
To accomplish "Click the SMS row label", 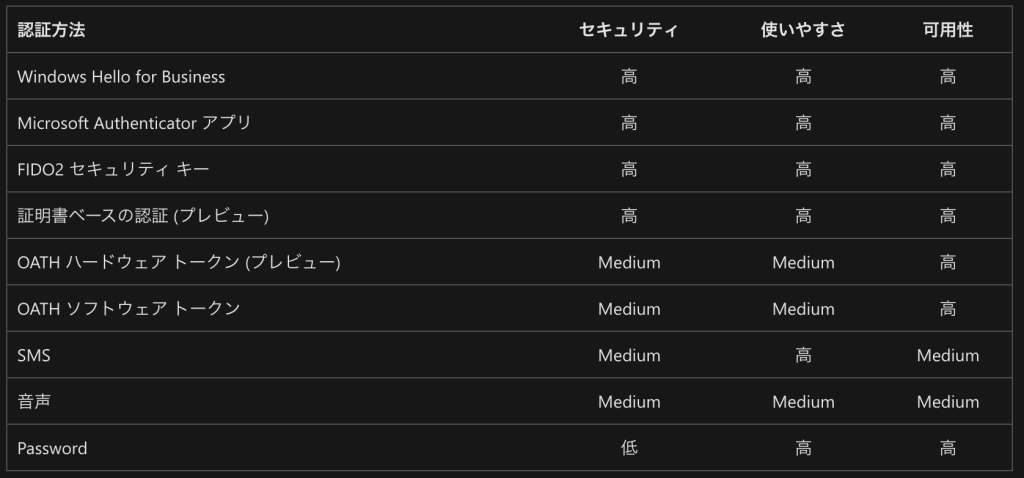I will (34, 355).
